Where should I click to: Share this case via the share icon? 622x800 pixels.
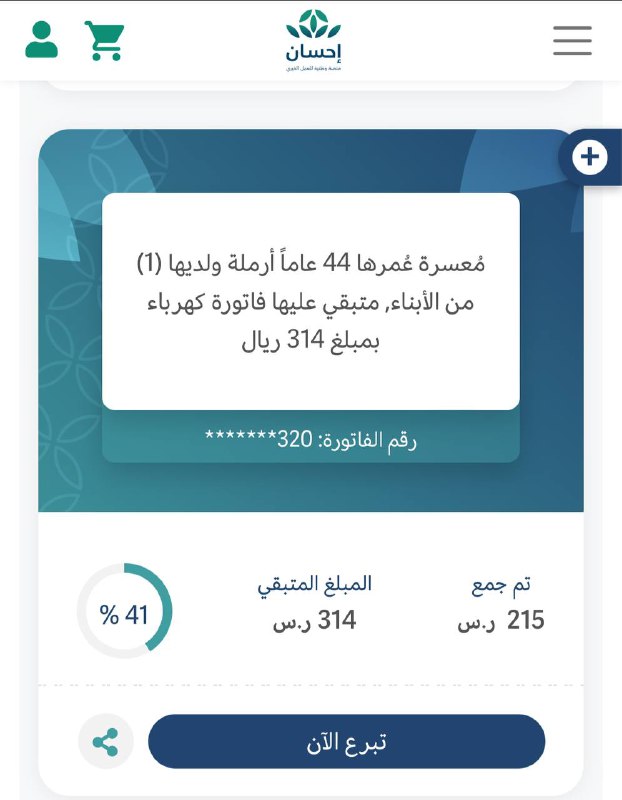[x=106, y=741]
